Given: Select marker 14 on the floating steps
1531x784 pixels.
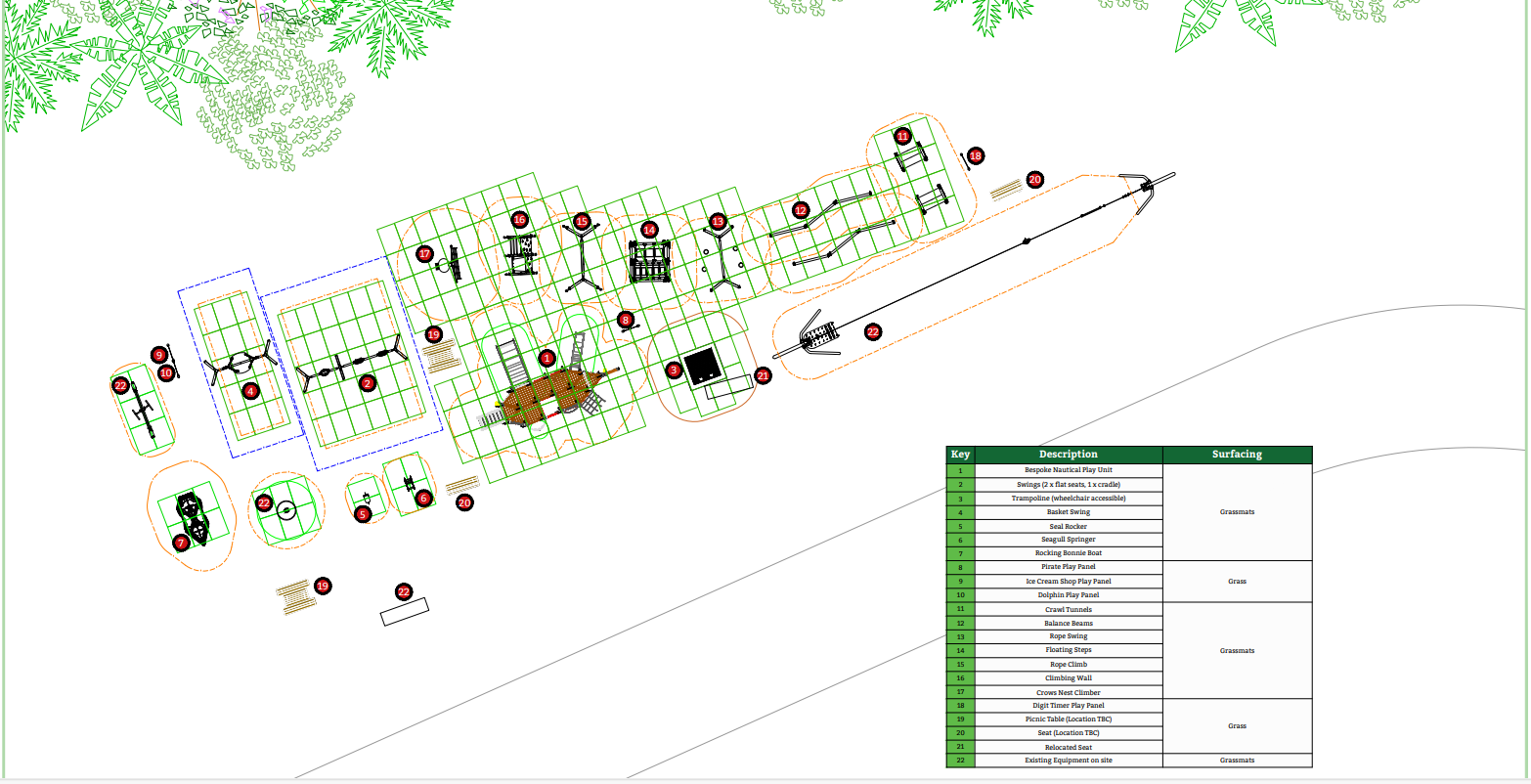Looking at the screenshot, I should [x=649, y=229].
